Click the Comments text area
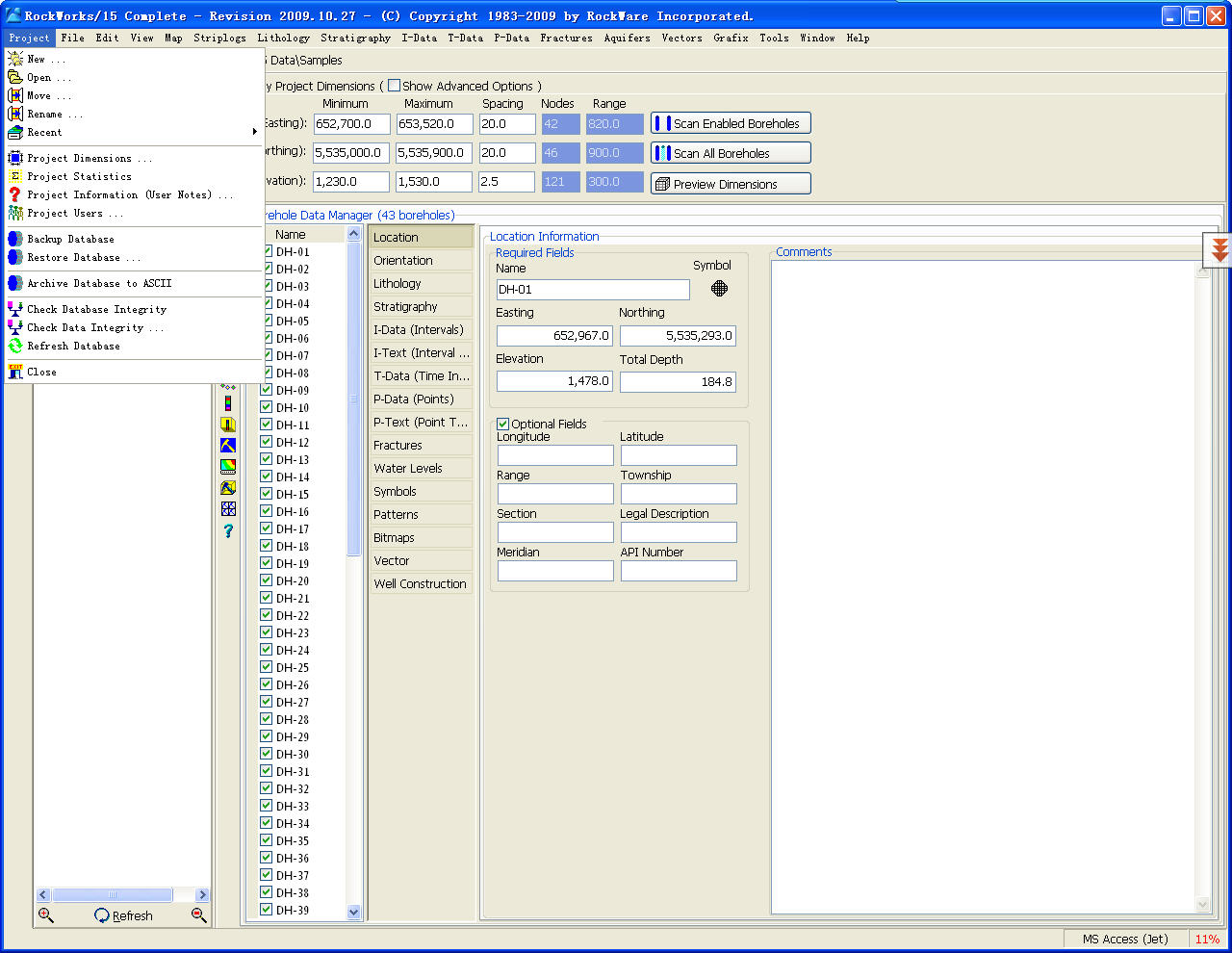This screenshot has width=1232, height=953. pyautogui.click(x=984, y=587)
